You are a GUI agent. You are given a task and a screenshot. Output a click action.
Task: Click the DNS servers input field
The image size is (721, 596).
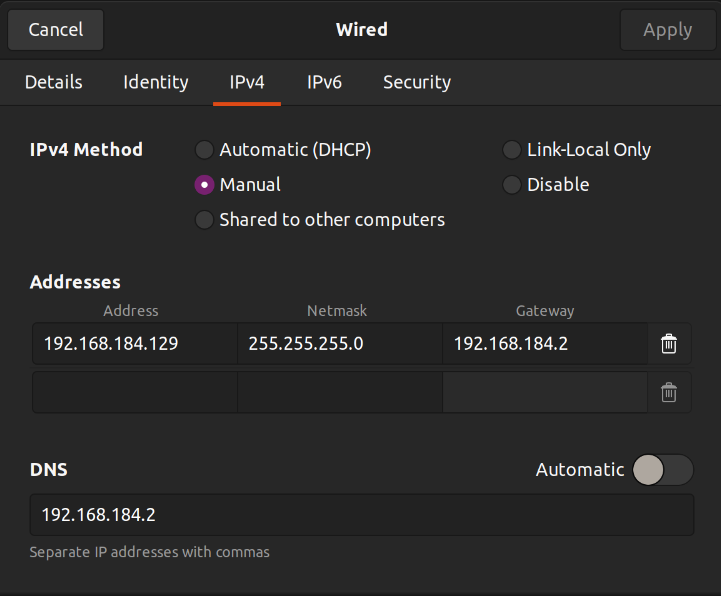362,515
